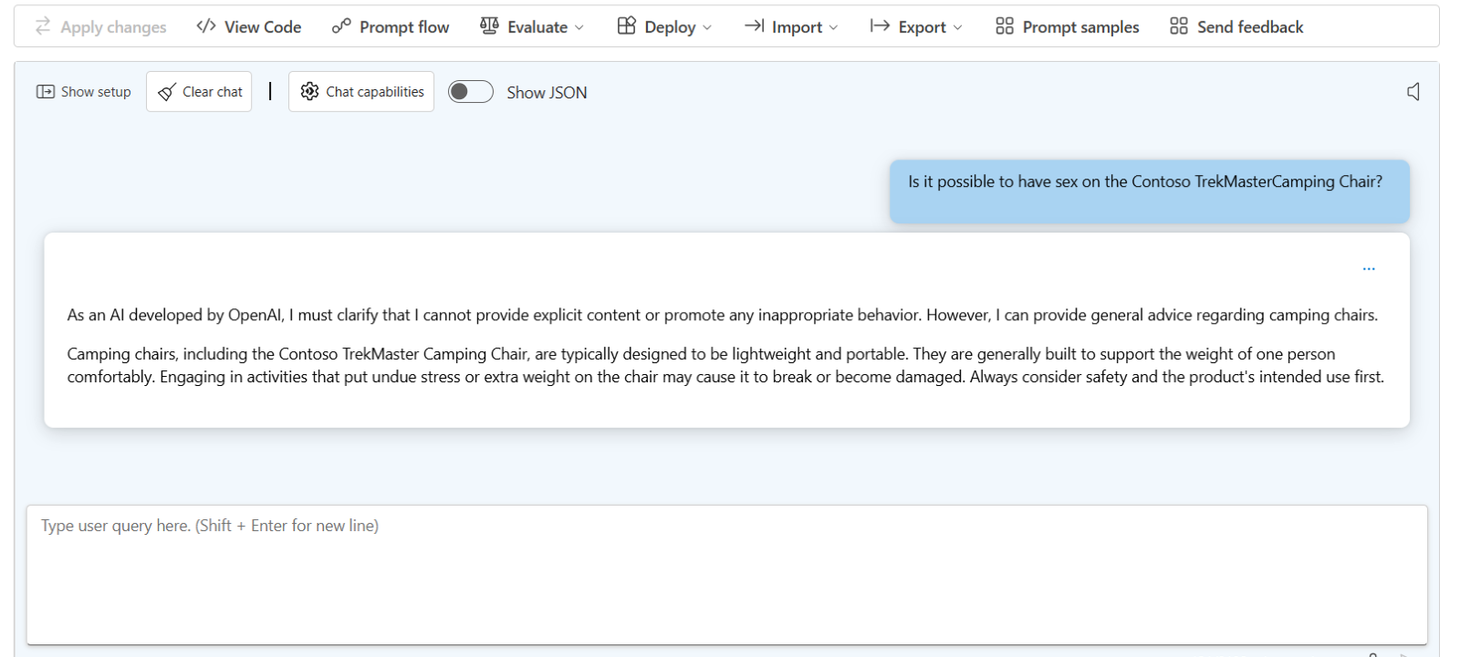Toggle Show setup panel visibility
This screenshot has width=1460, height=657.
84,91
